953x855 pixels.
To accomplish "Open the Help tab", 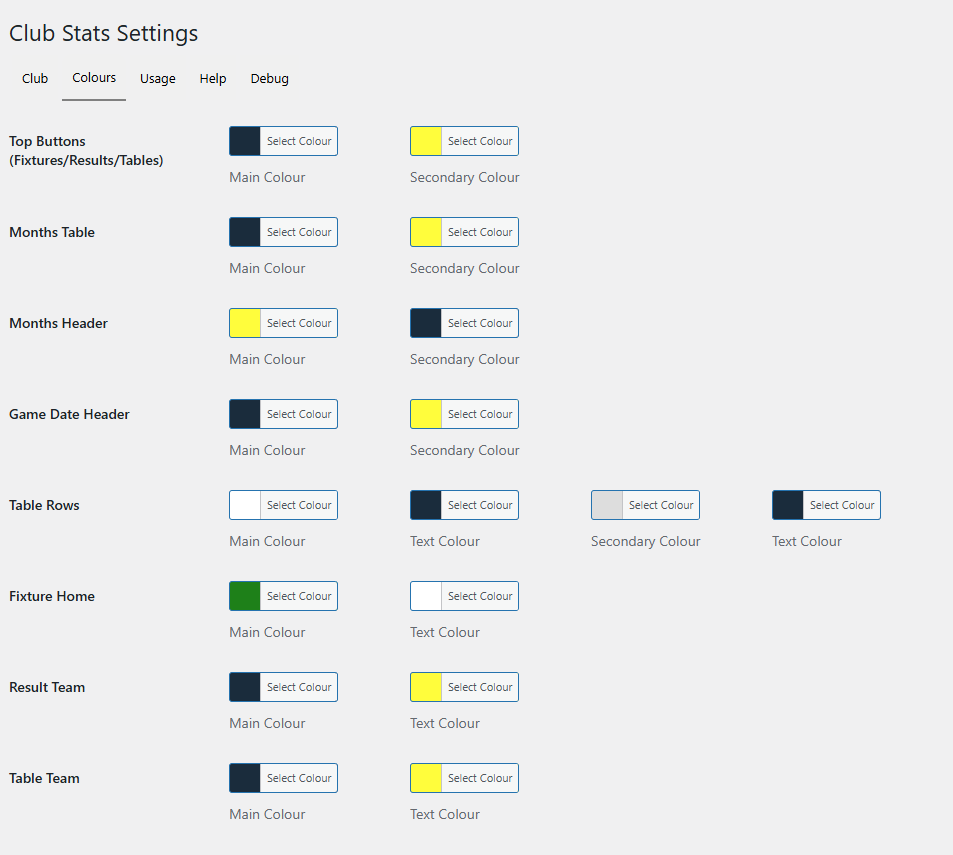I will click(212, 79).
